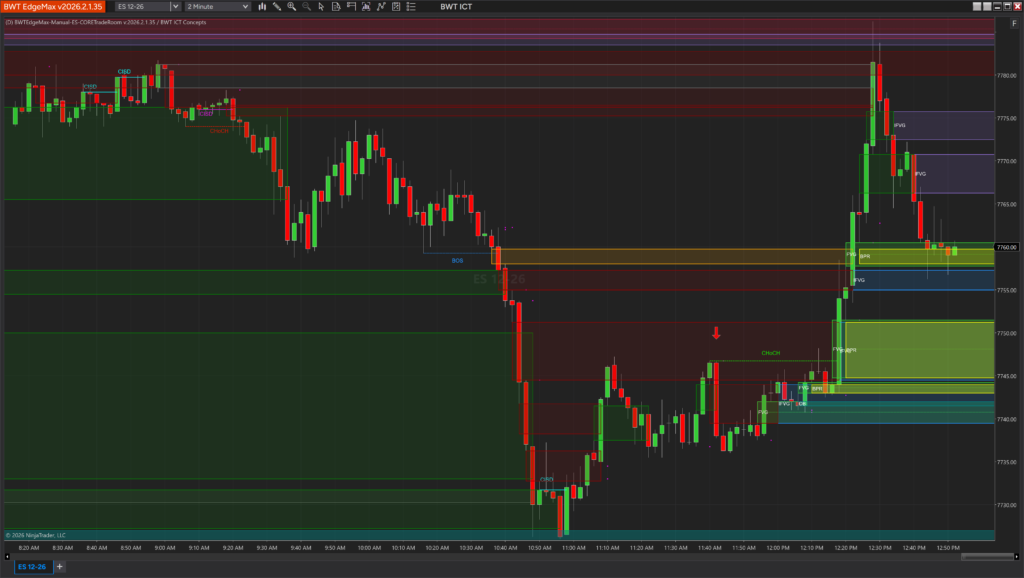Click the right scroll arrow of time axis
The height and width of the screenshot is (578, 1024).
coord(1016,556)
